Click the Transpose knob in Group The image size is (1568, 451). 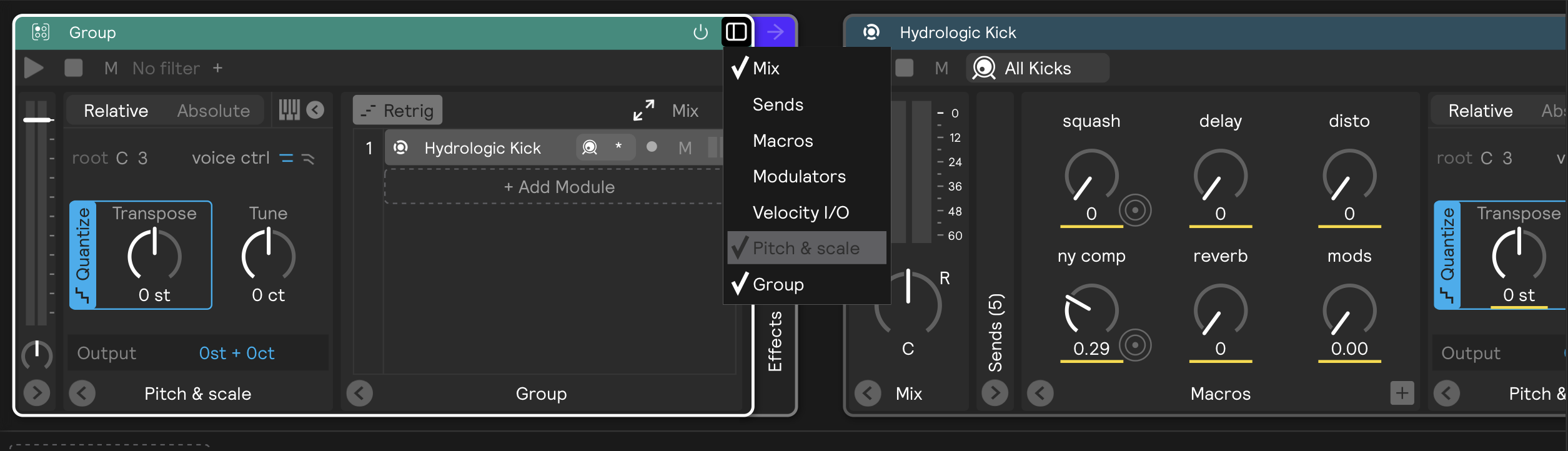click(154, 254)
